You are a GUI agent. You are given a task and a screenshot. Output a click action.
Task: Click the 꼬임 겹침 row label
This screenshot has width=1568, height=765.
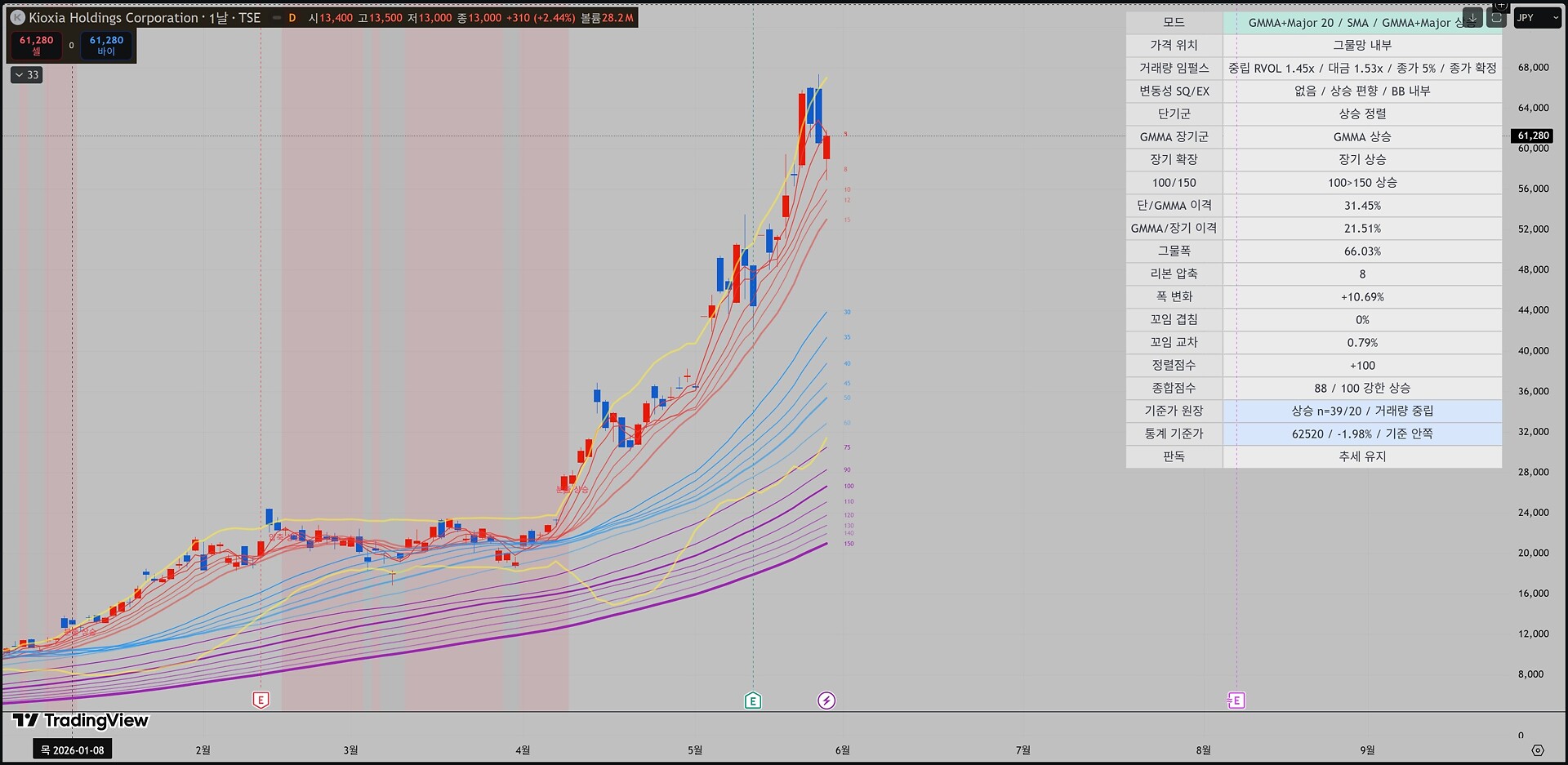coord(1174,319)
